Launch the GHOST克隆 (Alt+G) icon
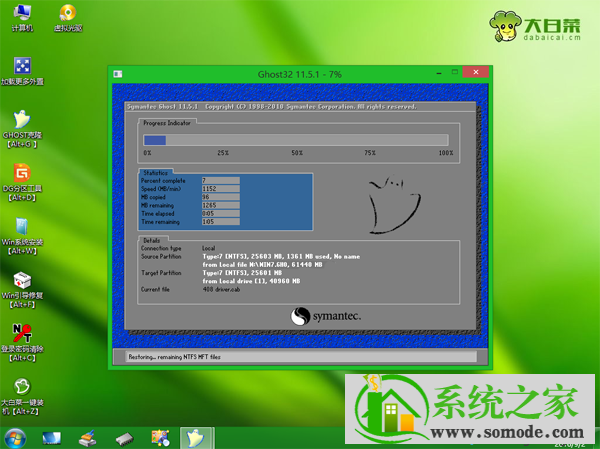Image resolution: width=600 pixels, height=449 pixels. (22, 129)
